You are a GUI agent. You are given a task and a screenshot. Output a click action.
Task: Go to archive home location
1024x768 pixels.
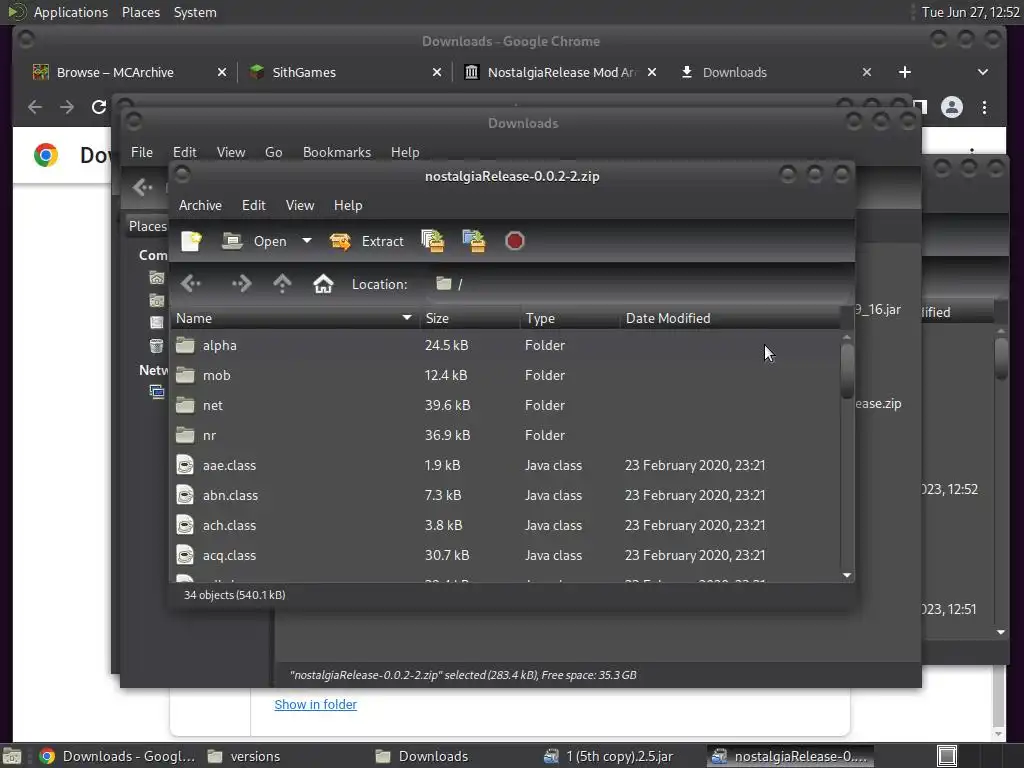click(323, 283)
